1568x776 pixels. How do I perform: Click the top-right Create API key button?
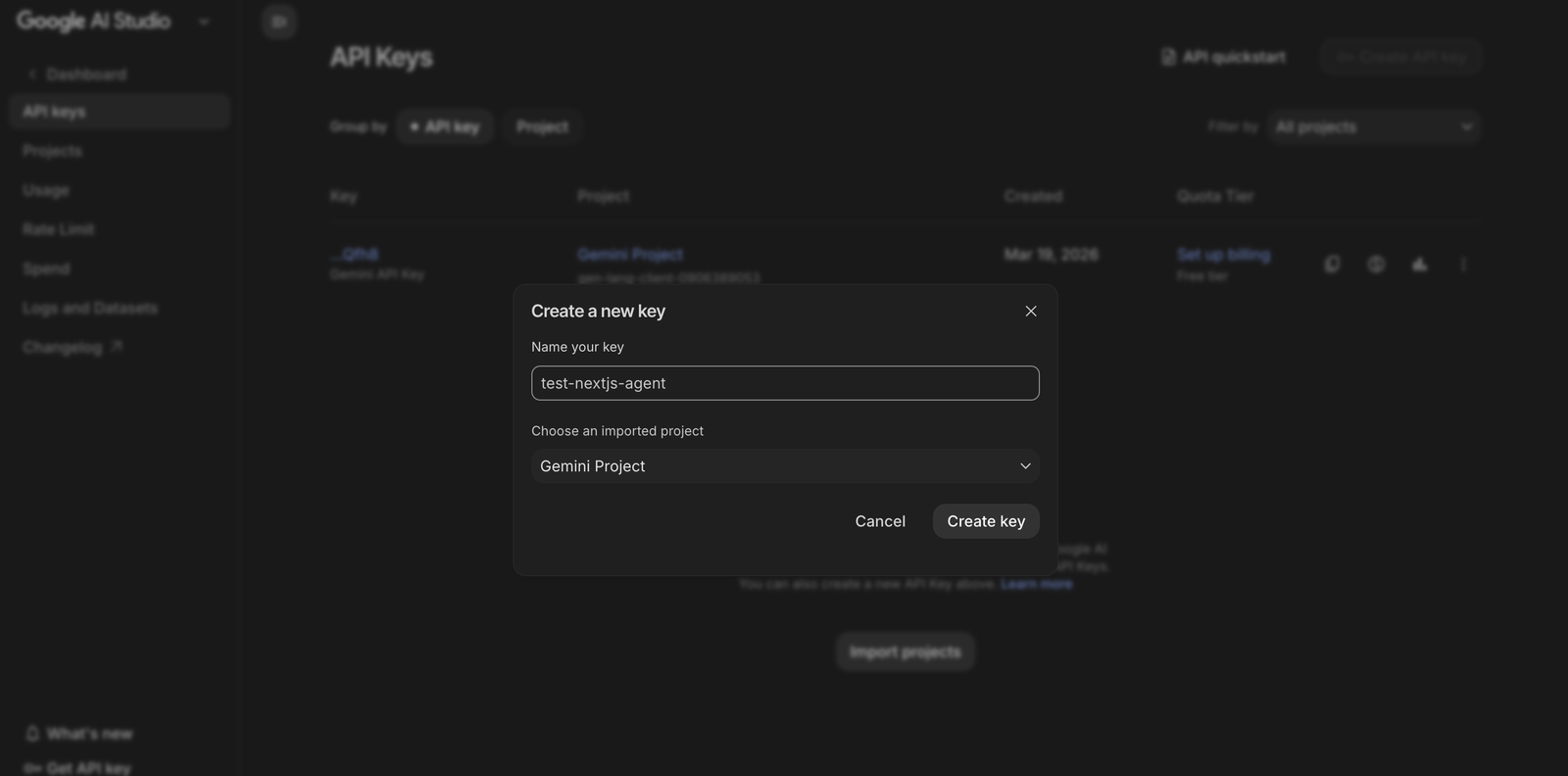1400,57
